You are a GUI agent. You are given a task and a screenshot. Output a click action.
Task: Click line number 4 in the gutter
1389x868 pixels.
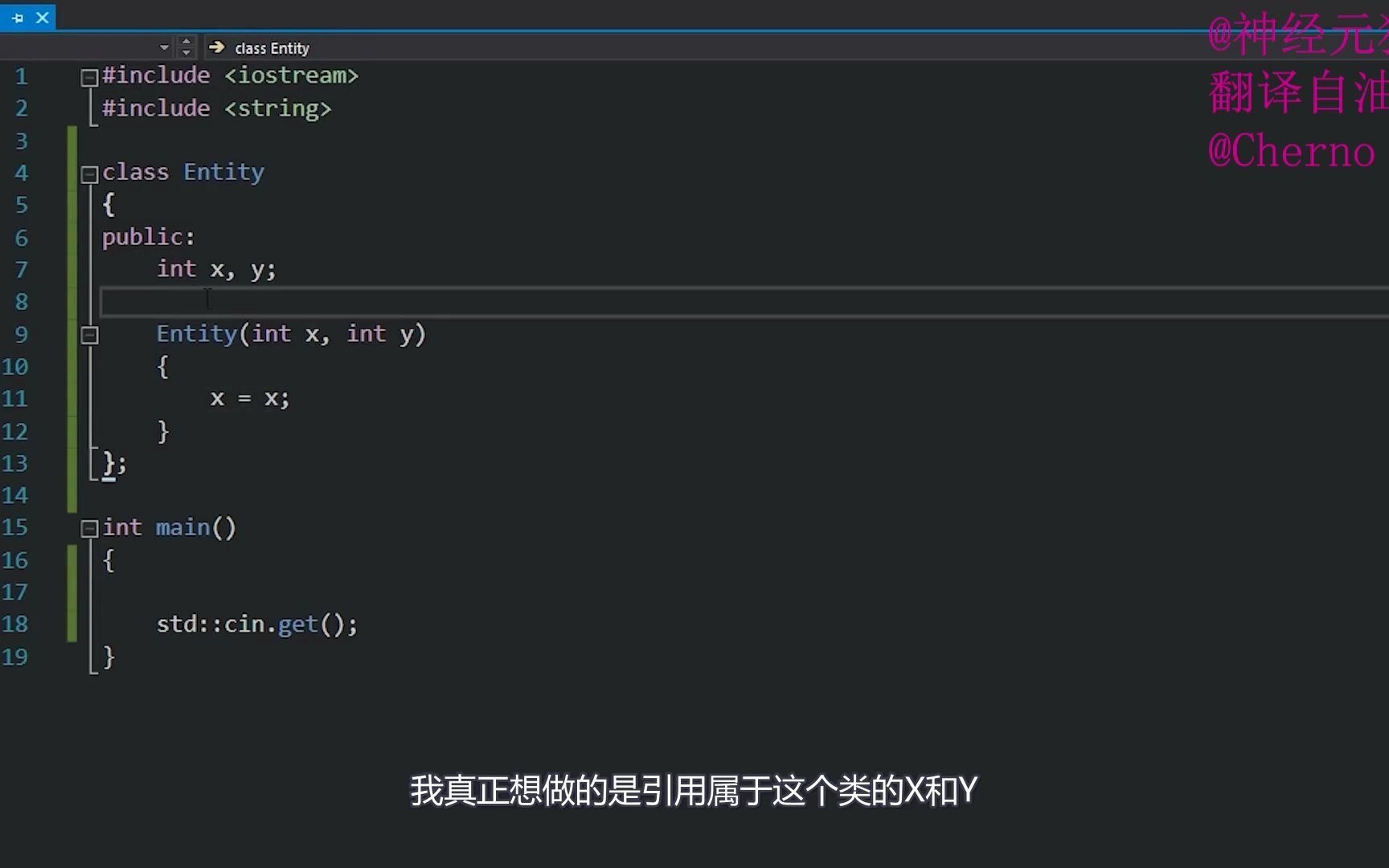tap(22, 173)
